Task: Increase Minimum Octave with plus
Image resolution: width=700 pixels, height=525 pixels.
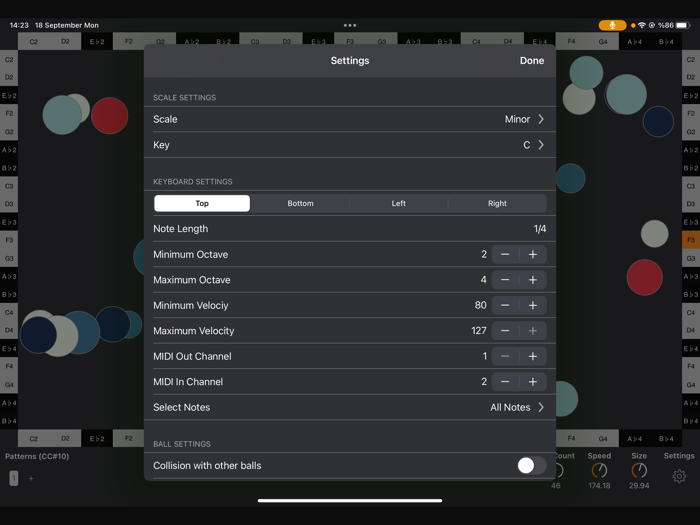Action: click(533, 254)
